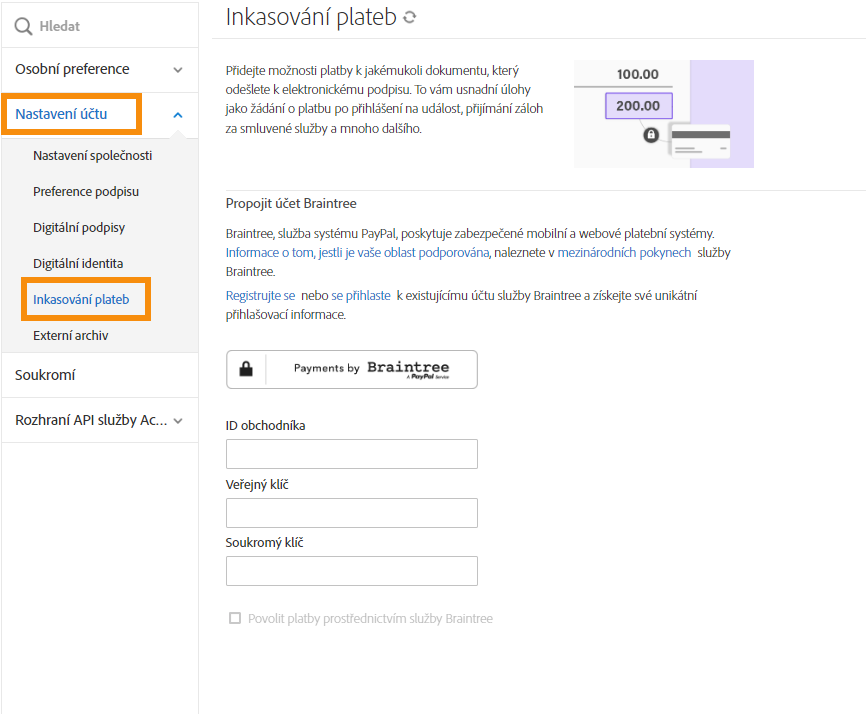The width and height of the screenshot is (866, 714).
Task: Open mezinárodních pokynech link
Action: [x=624, y=253]
